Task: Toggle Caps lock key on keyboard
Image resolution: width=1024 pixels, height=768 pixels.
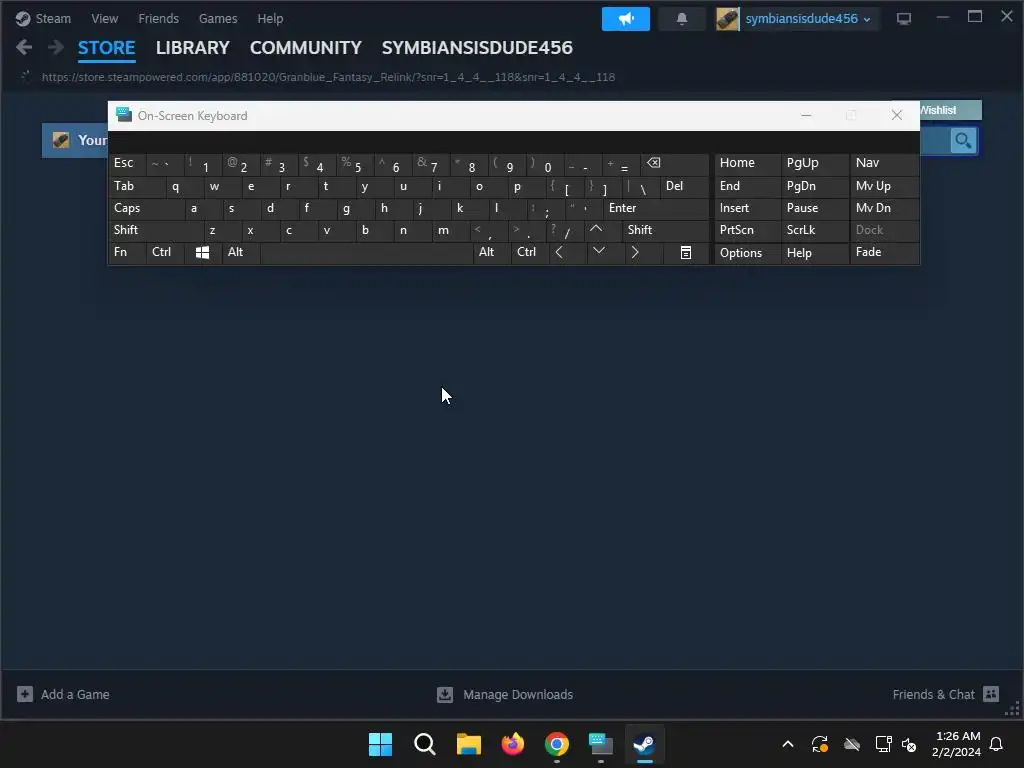Action: tap(146, 208)
